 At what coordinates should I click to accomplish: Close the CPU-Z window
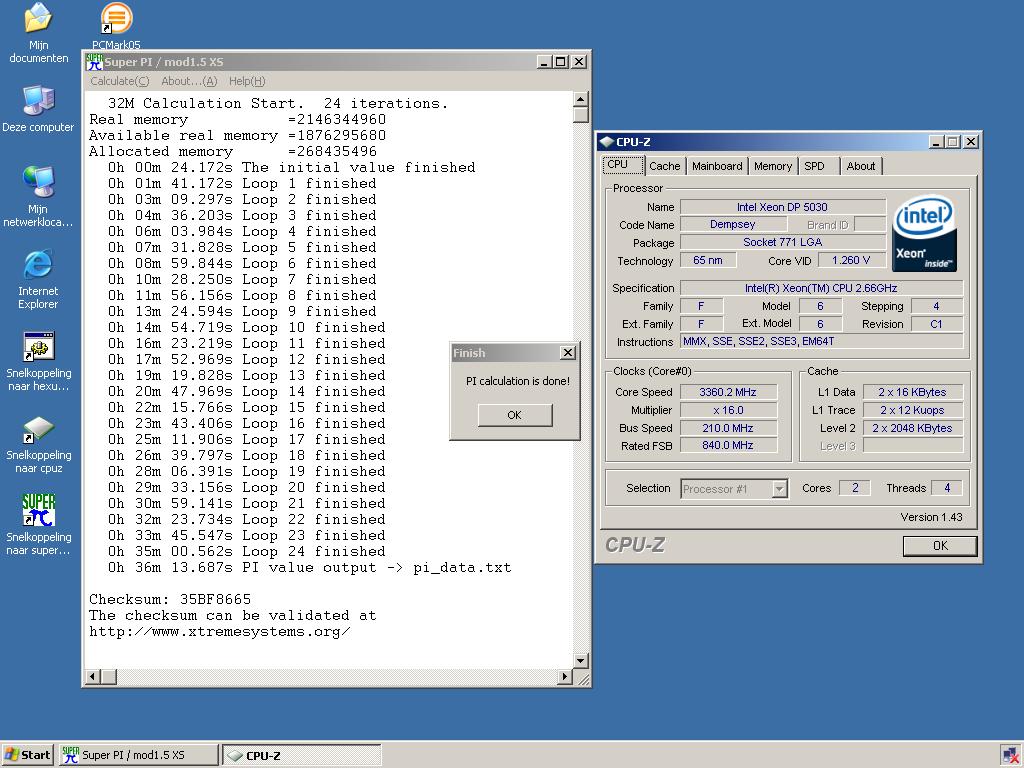971,142
